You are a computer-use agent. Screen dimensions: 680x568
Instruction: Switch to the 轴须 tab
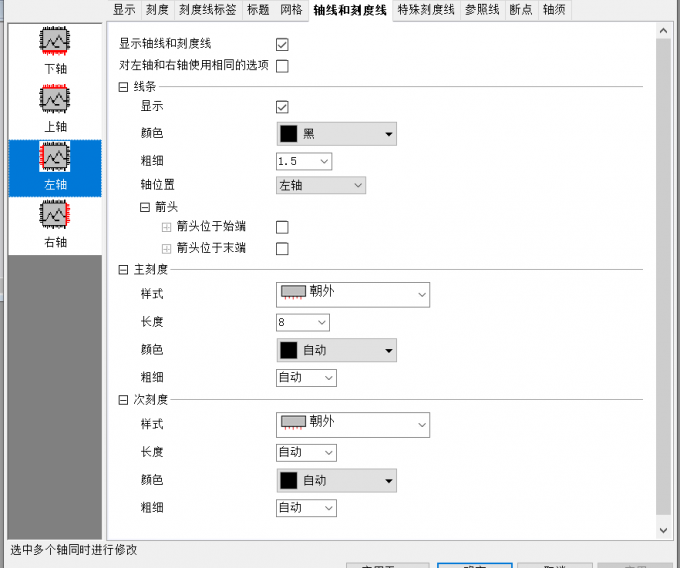pyautogui.click(x=554, y=10)
